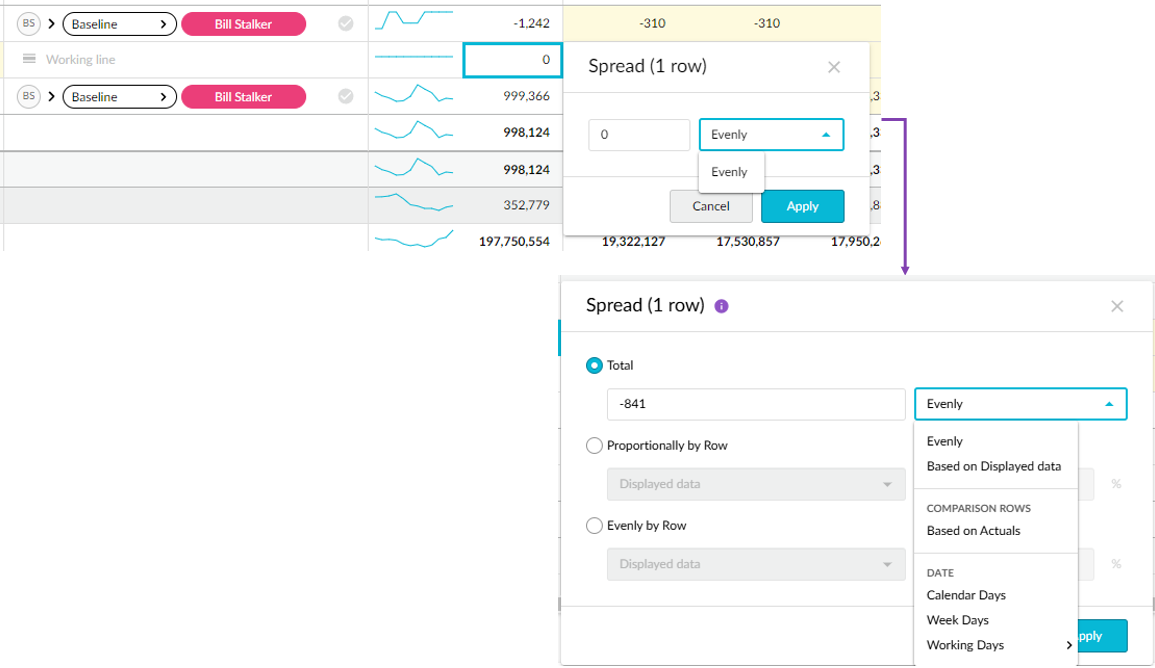Click the Cancel button
Viewport: 1155px width, 668px height.
tap(711, 207)
